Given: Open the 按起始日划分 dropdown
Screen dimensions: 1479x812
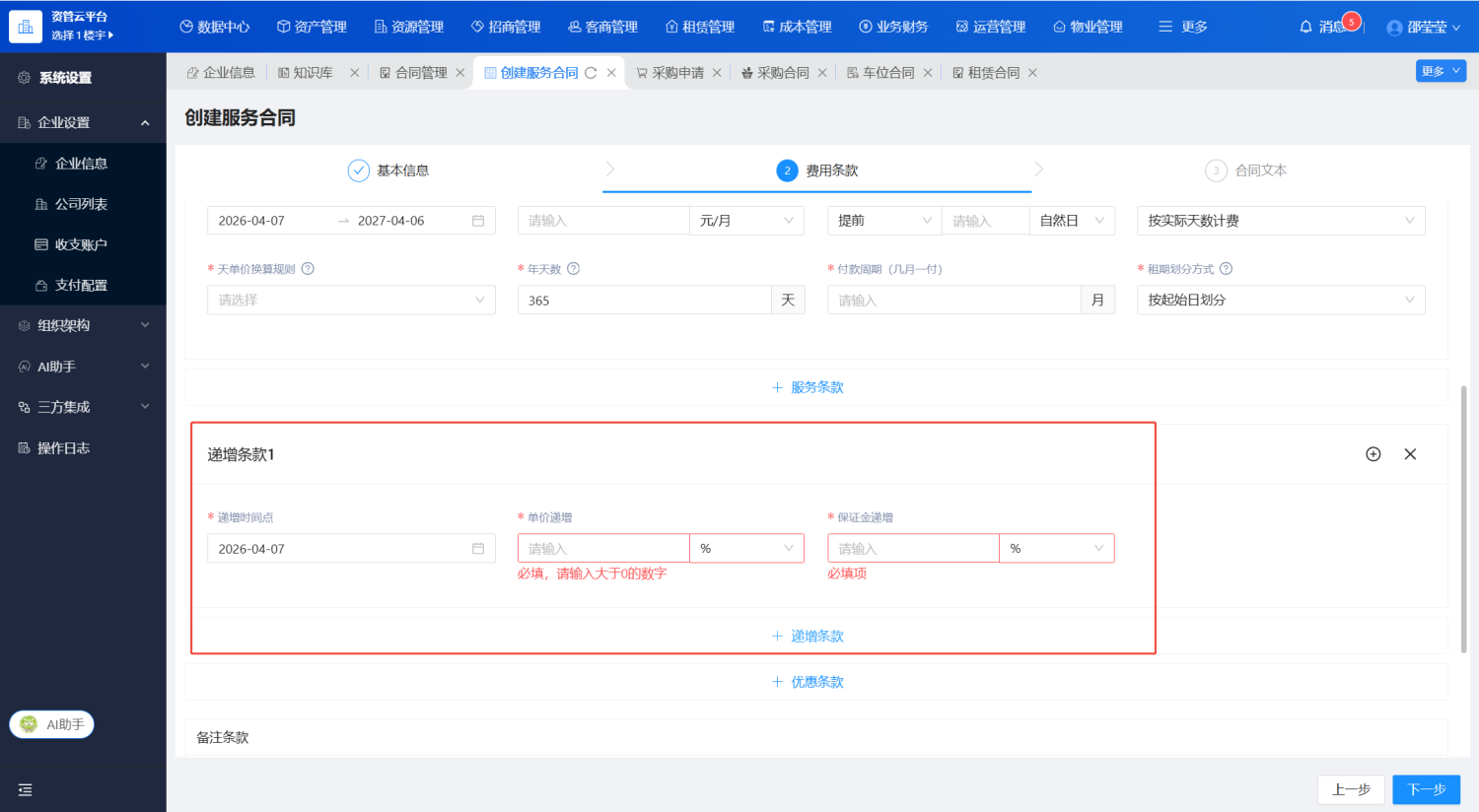Looking at the screenshot, I should click(x=1281, y=300).
